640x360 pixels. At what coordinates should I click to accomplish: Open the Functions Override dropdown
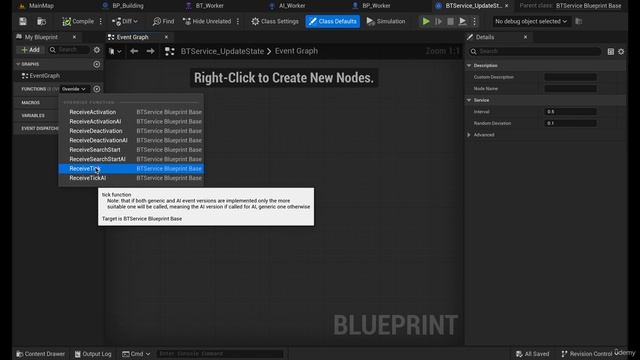click(x=74, y=89)
